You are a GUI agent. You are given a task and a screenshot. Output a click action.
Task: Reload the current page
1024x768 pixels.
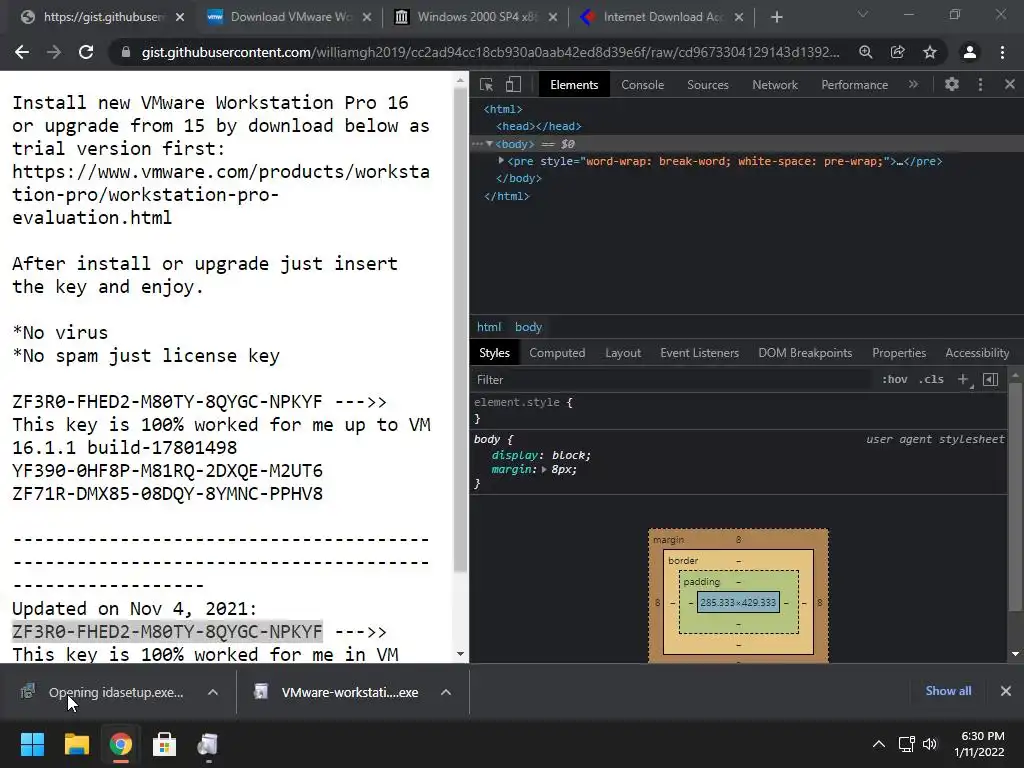pos(86,52)
